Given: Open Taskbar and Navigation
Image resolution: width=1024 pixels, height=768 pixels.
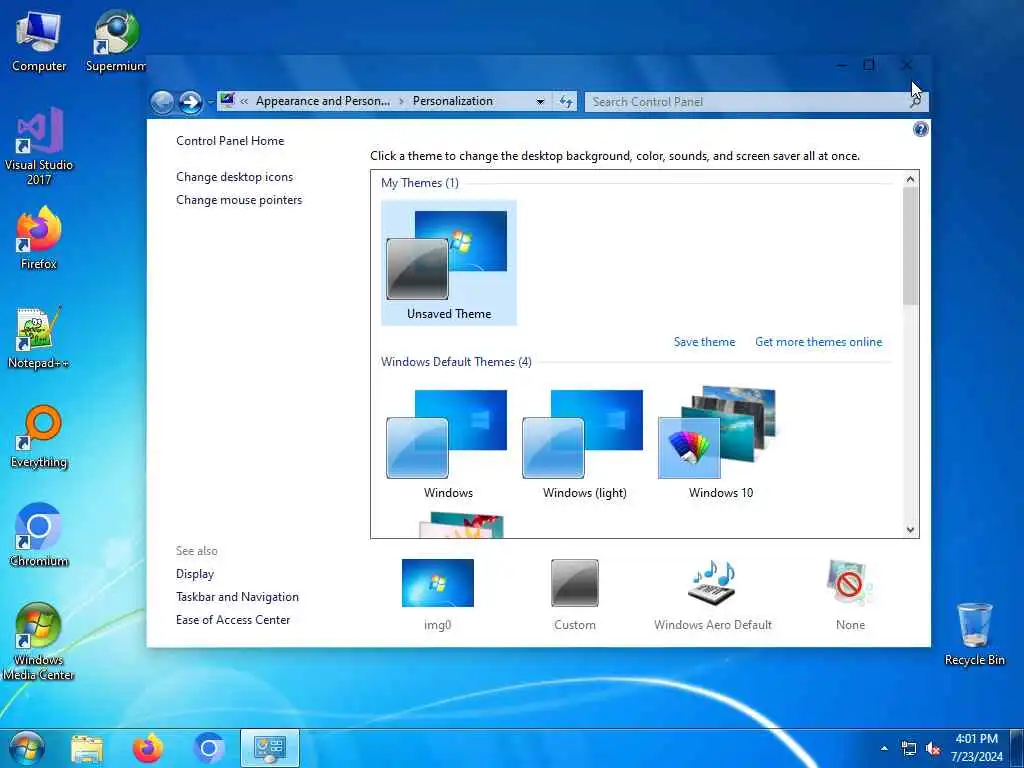Looking at the screenshot, I should click(237, 597).
